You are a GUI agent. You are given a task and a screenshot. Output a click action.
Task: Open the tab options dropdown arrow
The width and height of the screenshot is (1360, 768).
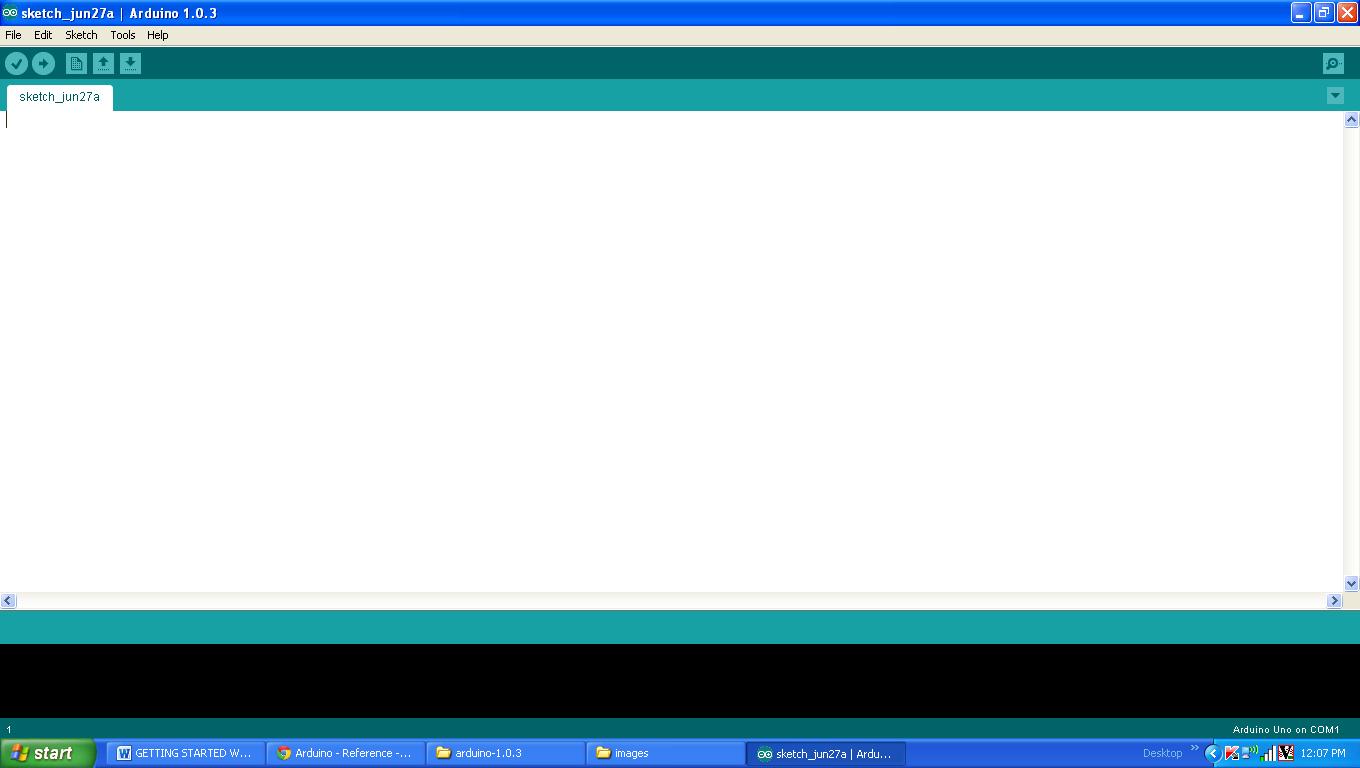point(1335,96)
